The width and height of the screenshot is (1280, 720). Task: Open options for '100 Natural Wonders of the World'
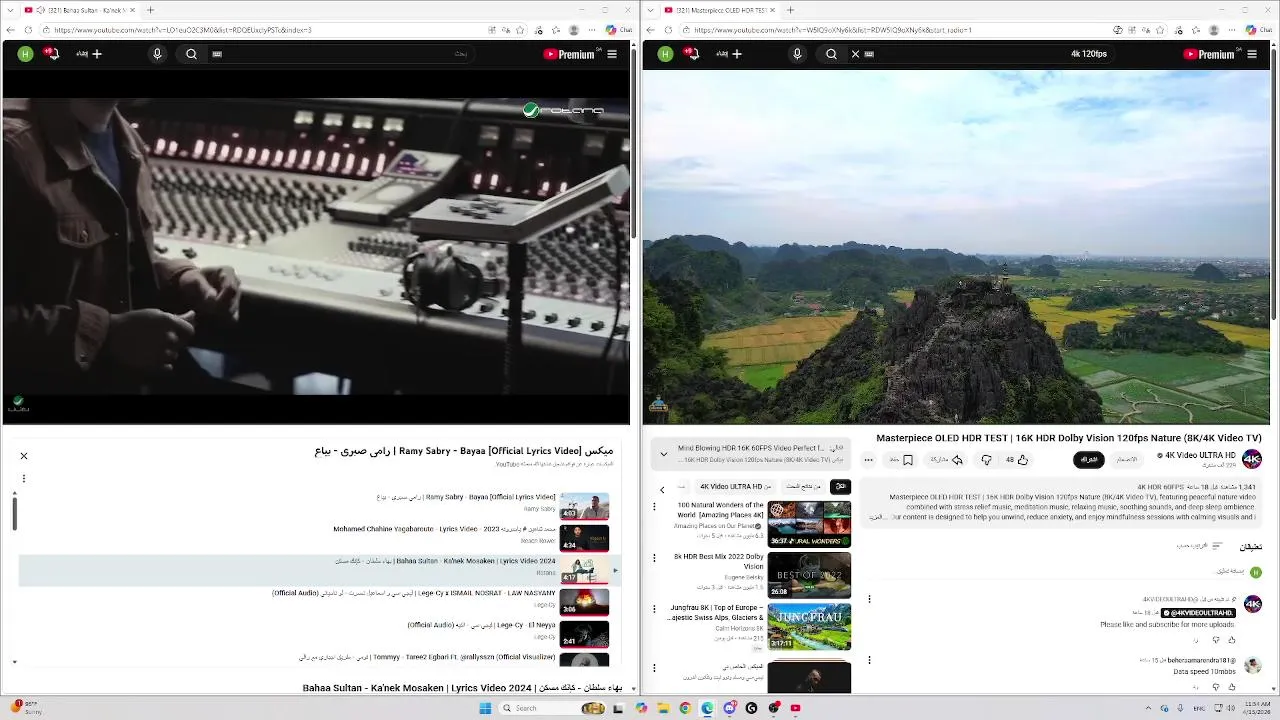click(x=655, y=506)
